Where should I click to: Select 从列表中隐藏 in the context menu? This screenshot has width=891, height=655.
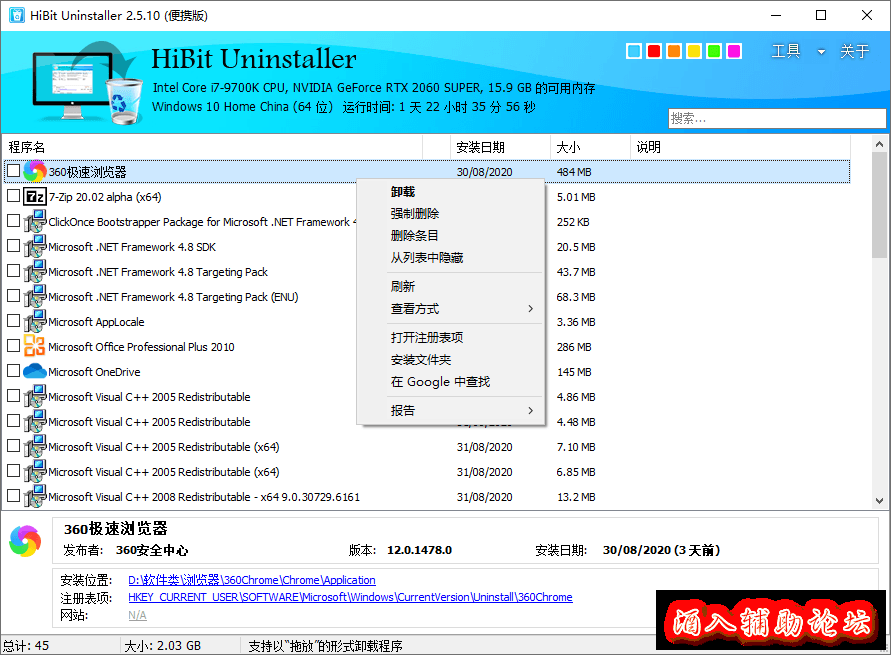(450, 258)
